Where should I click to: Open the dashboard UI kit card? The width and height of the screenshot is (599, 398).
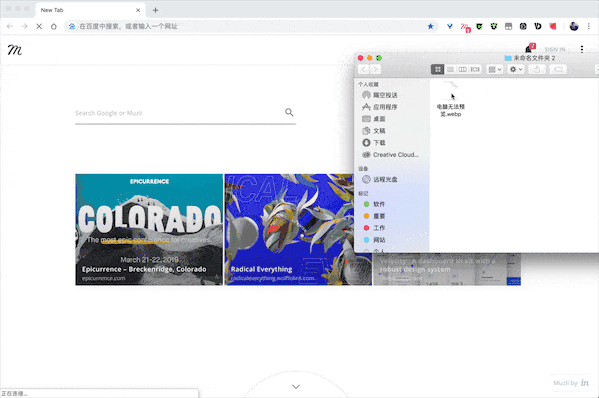coord(447,269)
